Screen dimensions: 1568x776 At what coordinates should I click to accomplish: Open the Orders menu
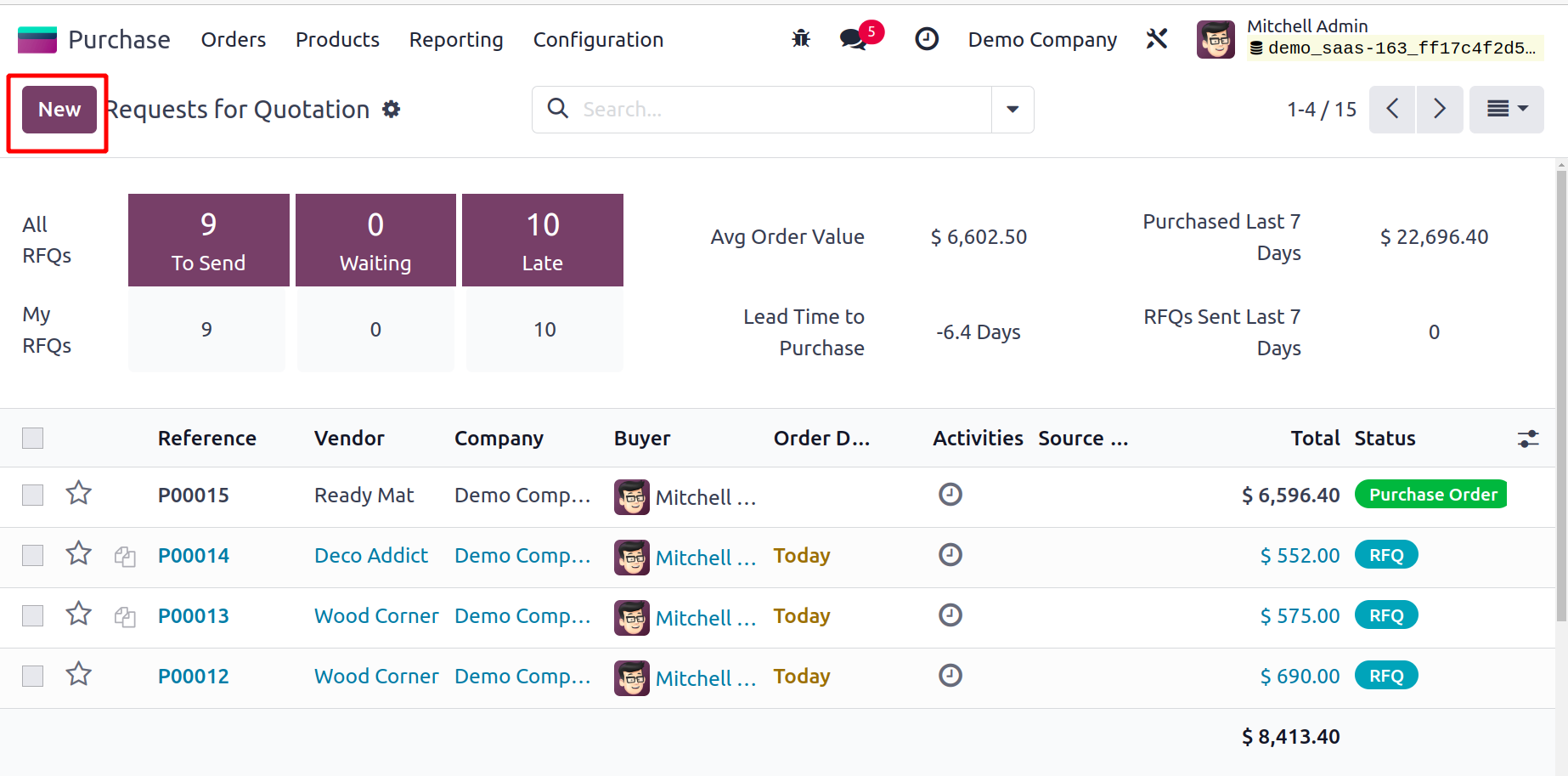[234, 40]
